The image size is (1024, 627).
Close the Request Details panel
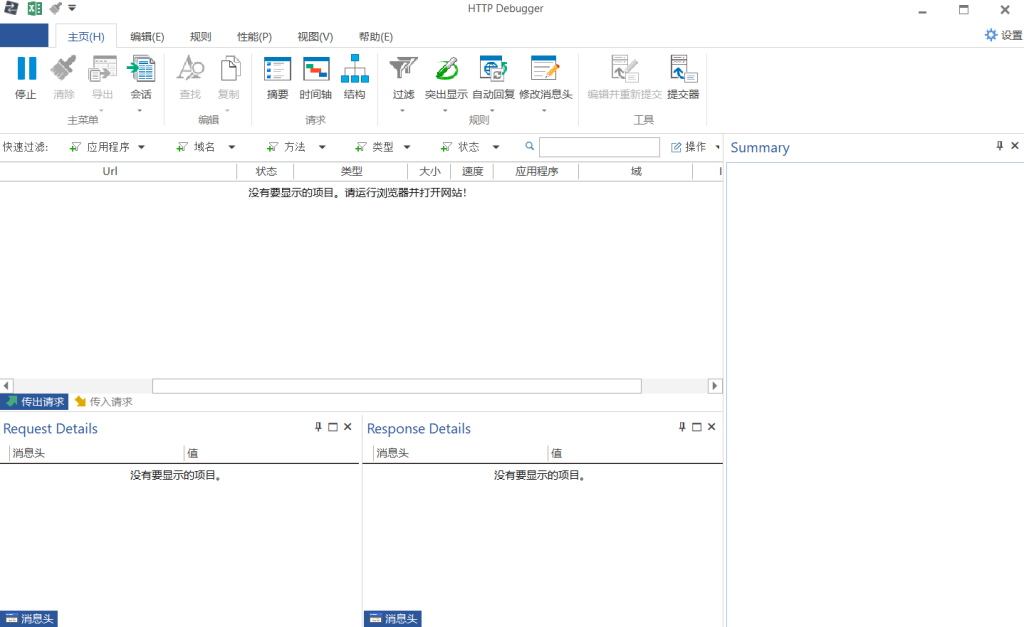348,426
